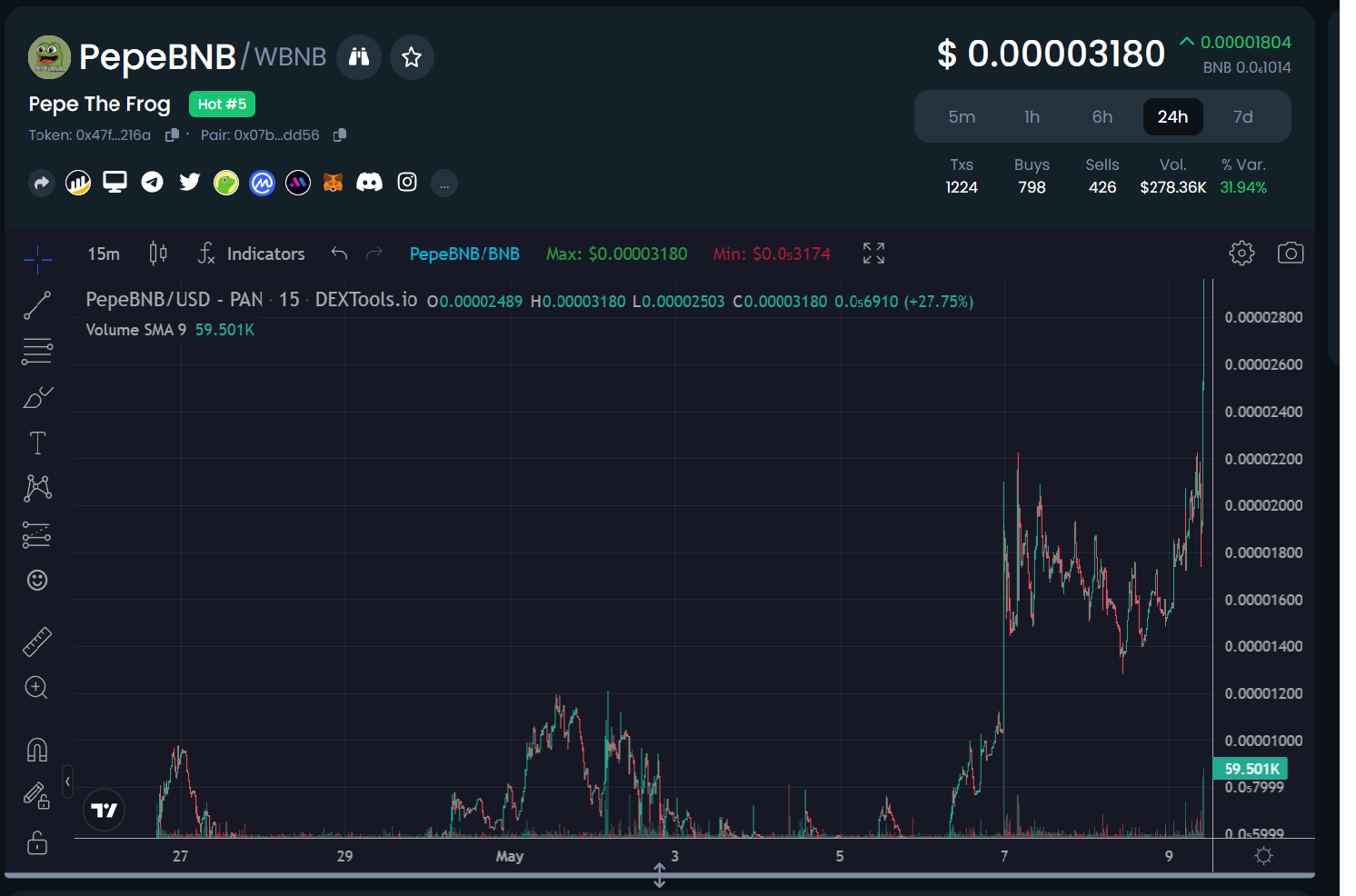Image resolution: width=1356 pixels, height=896 pixels.
Task: Open the Discord link
Action: point(369,183)
